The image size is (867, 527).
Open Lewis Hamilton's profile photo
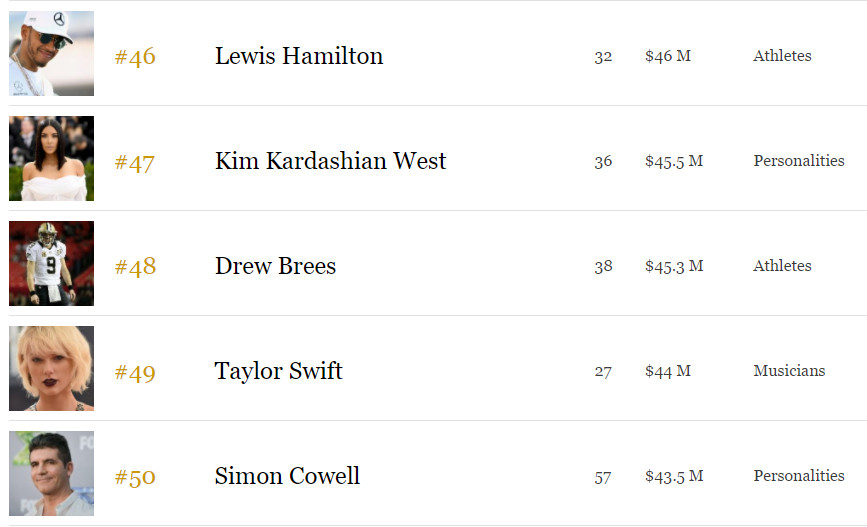tap(51, 53)
